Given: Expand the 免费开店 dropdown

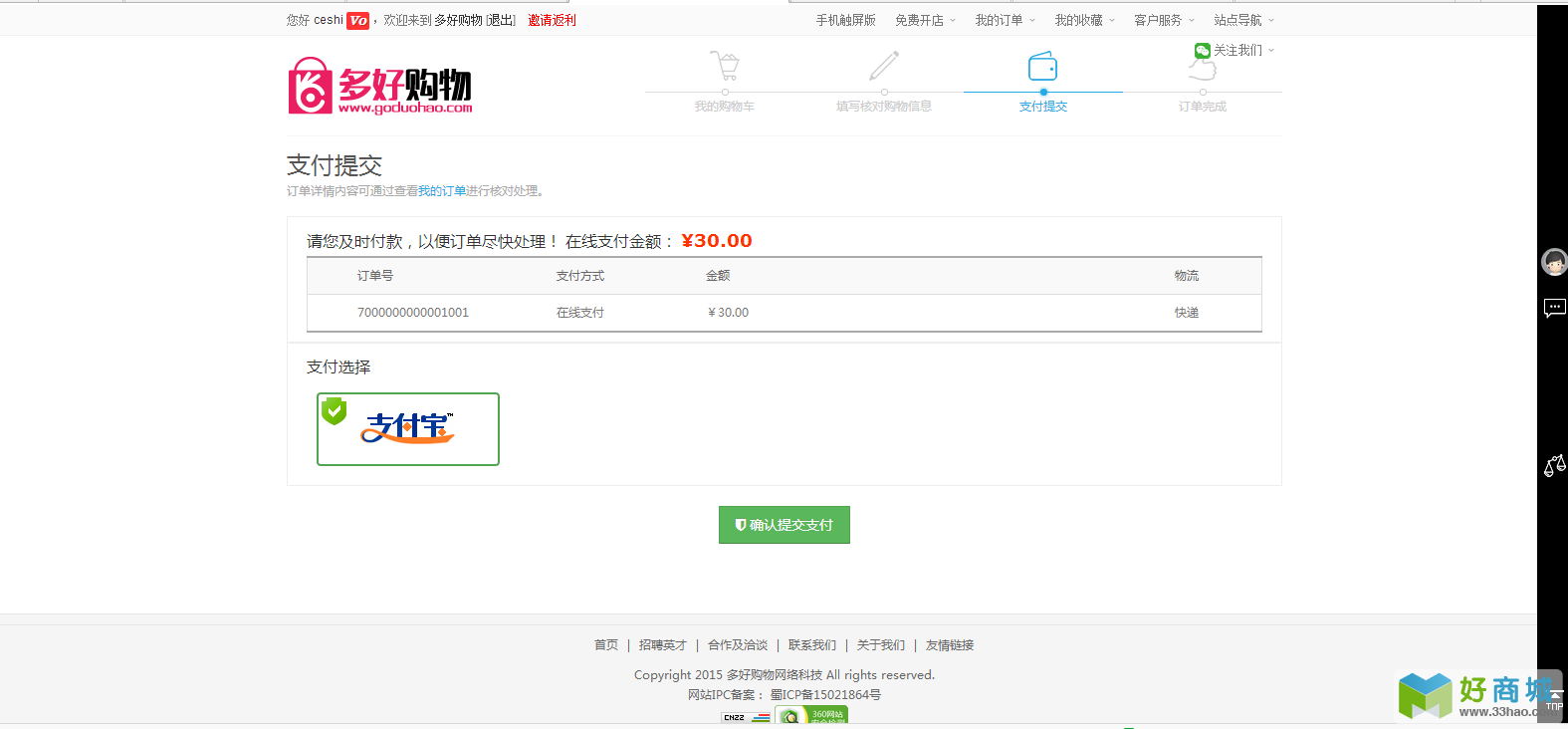Looking at the screenshot, I should tap(925, 20).
